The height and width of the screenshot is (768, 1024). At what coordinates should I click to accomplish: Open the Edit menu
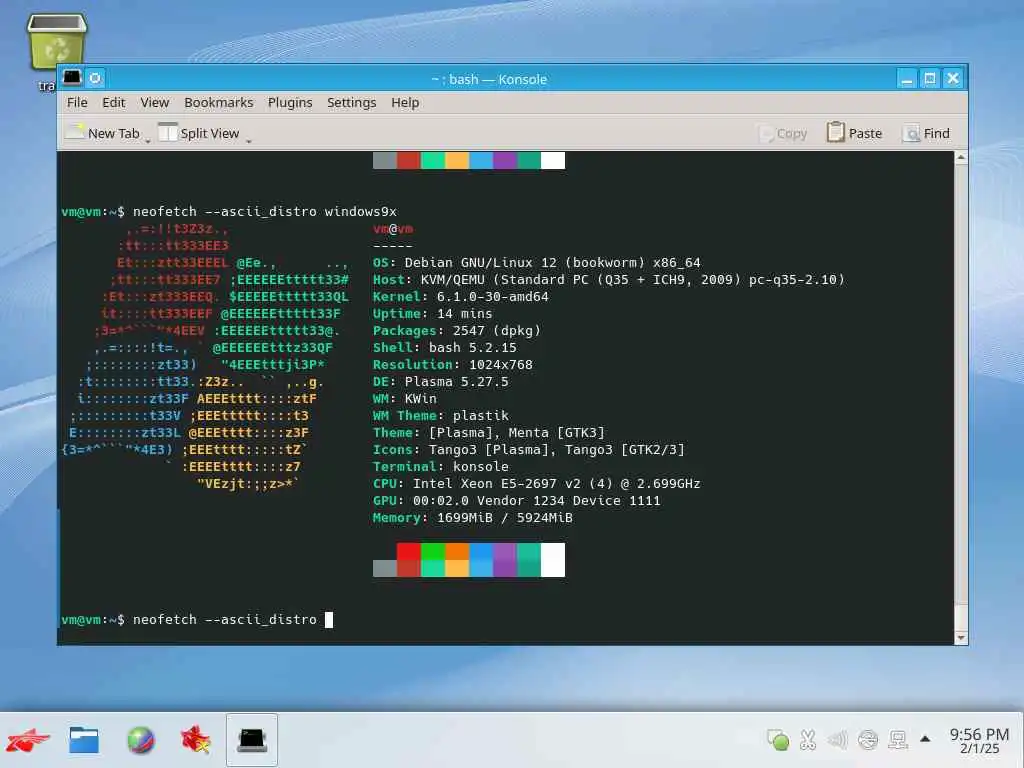tap(114, 103)
